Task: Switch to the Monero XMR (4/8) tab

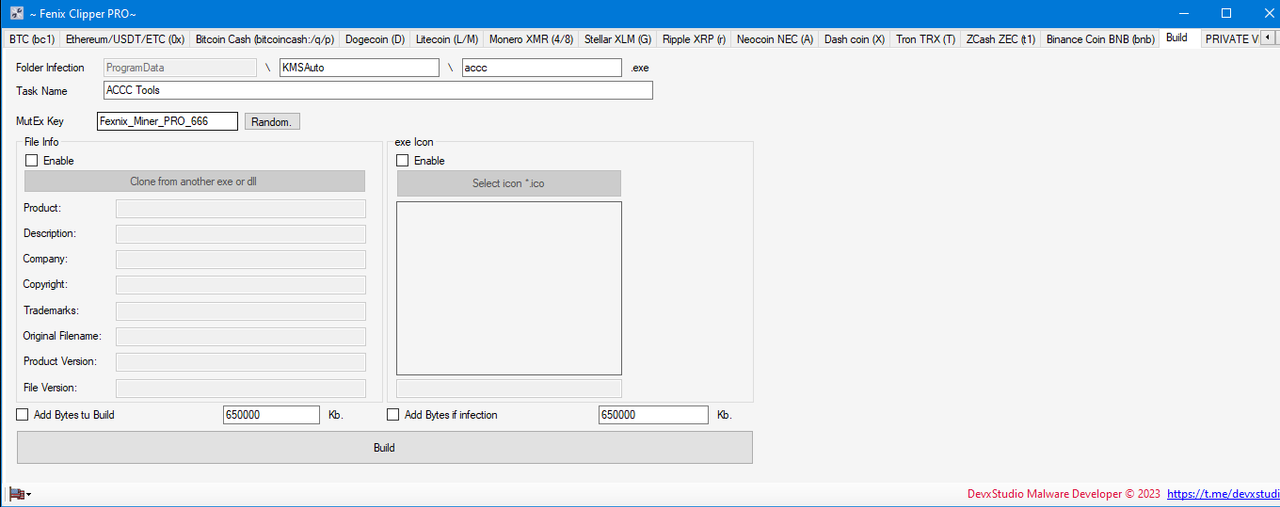Action: click(x=531, y=39)
